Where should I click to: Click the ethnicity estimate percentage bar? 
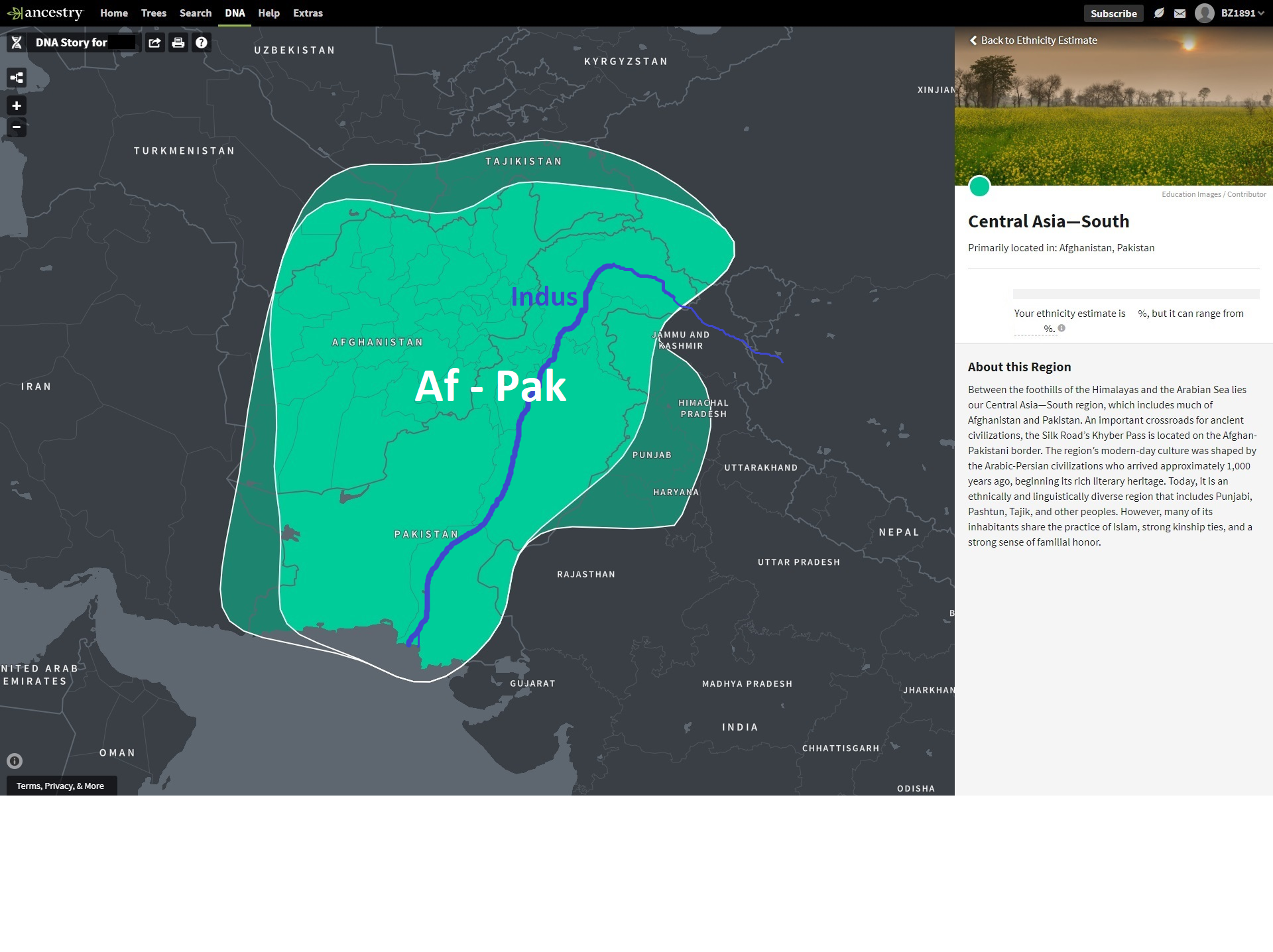[1136, 294]
